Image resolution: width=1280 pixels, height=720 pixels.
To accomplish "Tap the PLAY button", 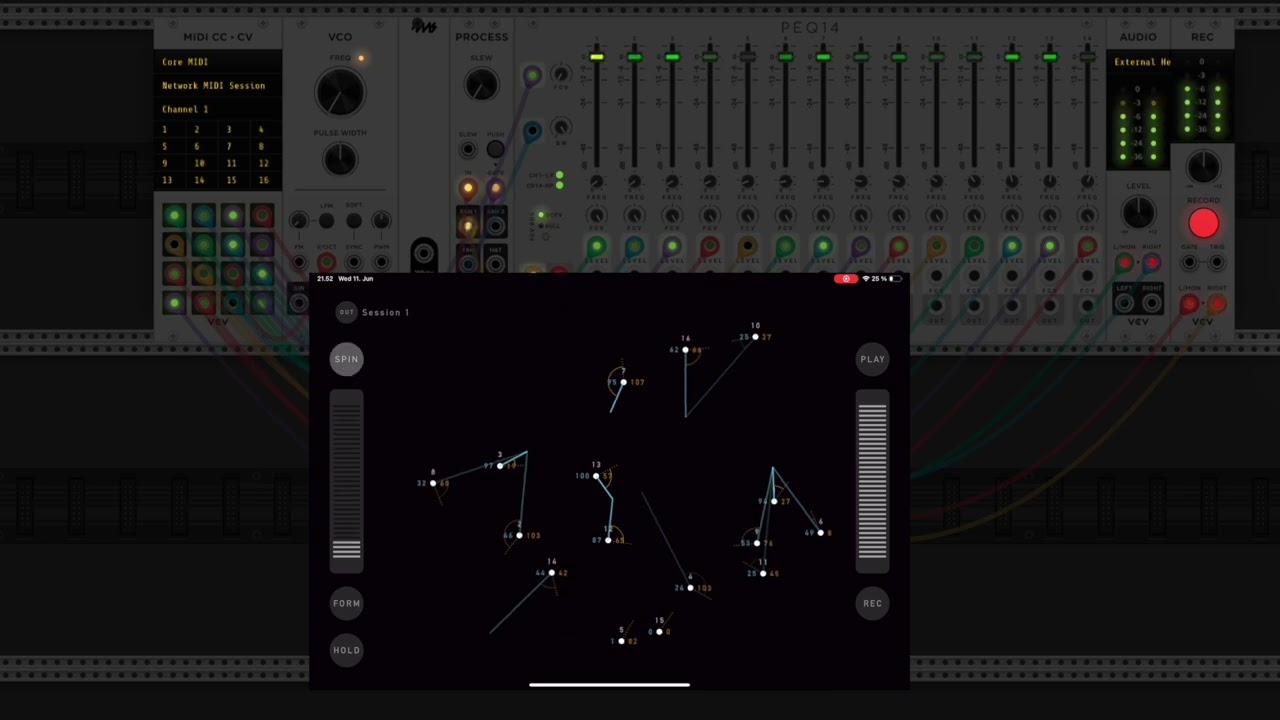I will coord(872,359).
